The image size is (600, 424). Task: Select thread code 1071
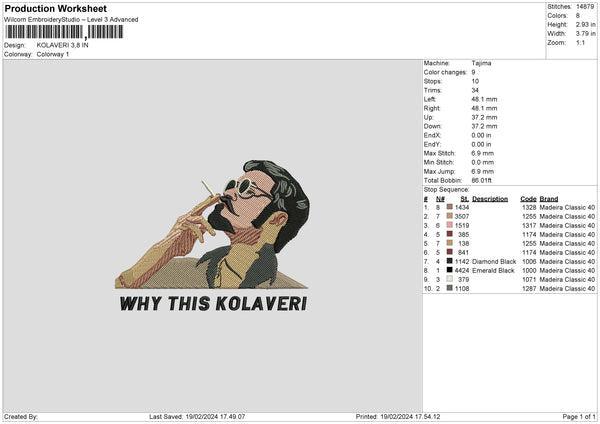(529, 279)
